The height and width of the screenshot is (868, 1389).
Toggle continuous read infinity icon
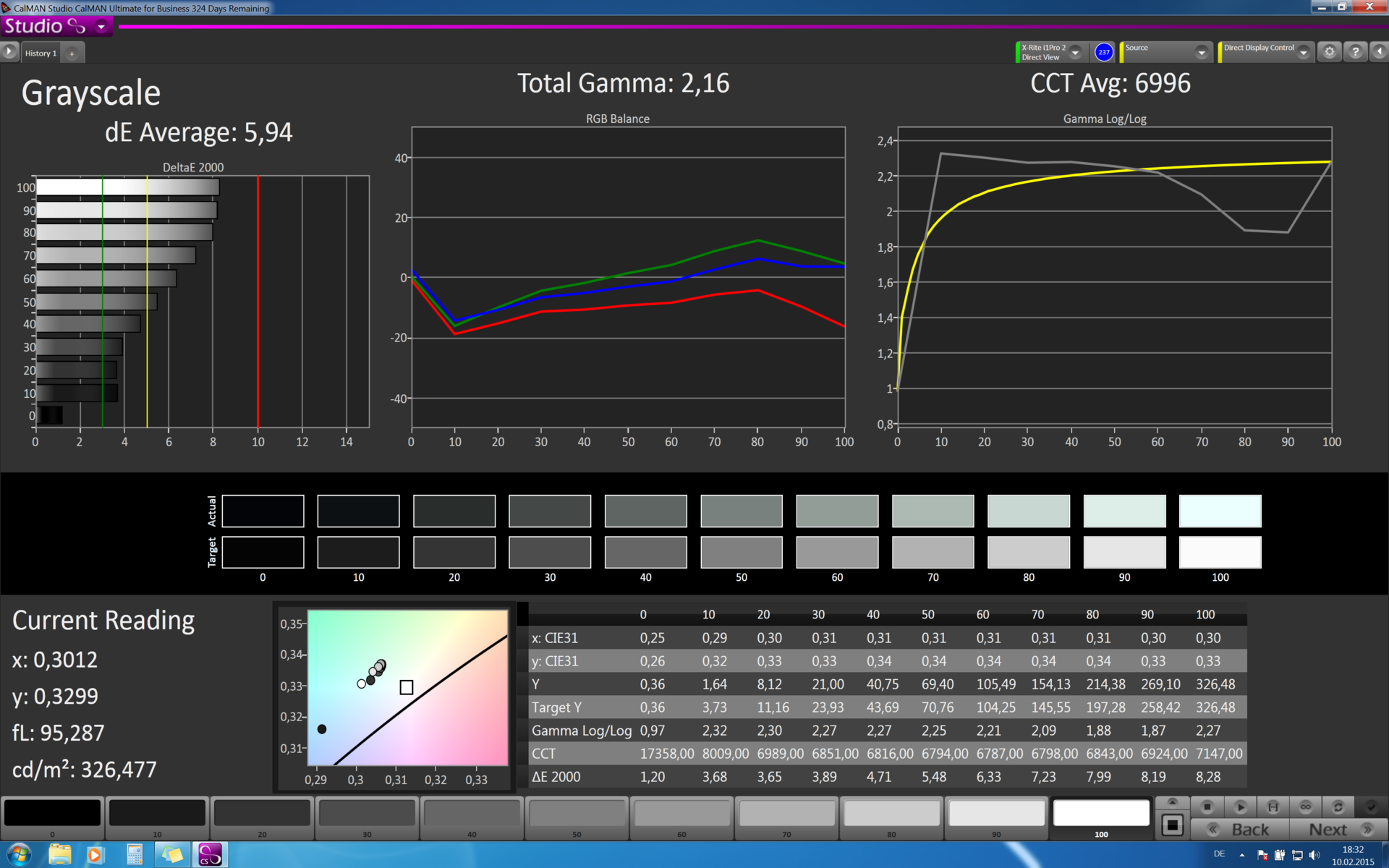point(1305,807)
